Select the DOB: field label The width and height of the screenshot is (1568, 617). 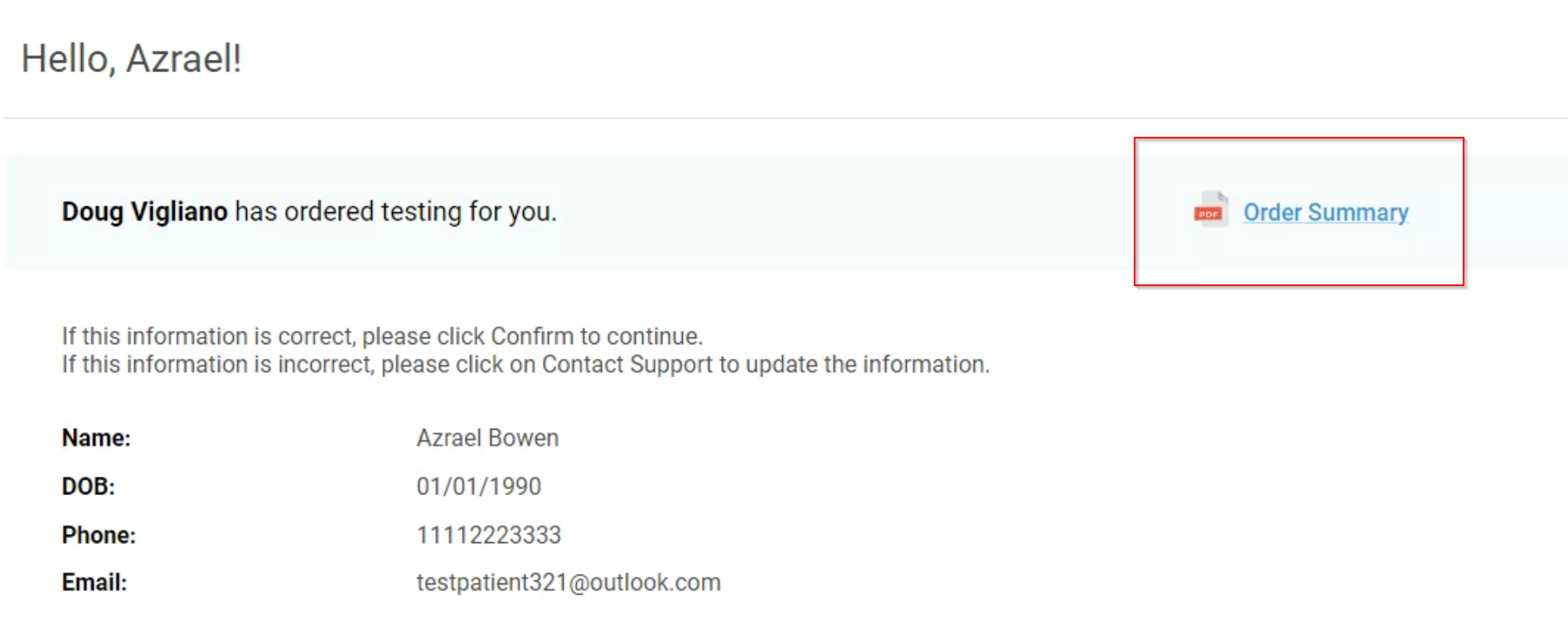click(89, 486)
